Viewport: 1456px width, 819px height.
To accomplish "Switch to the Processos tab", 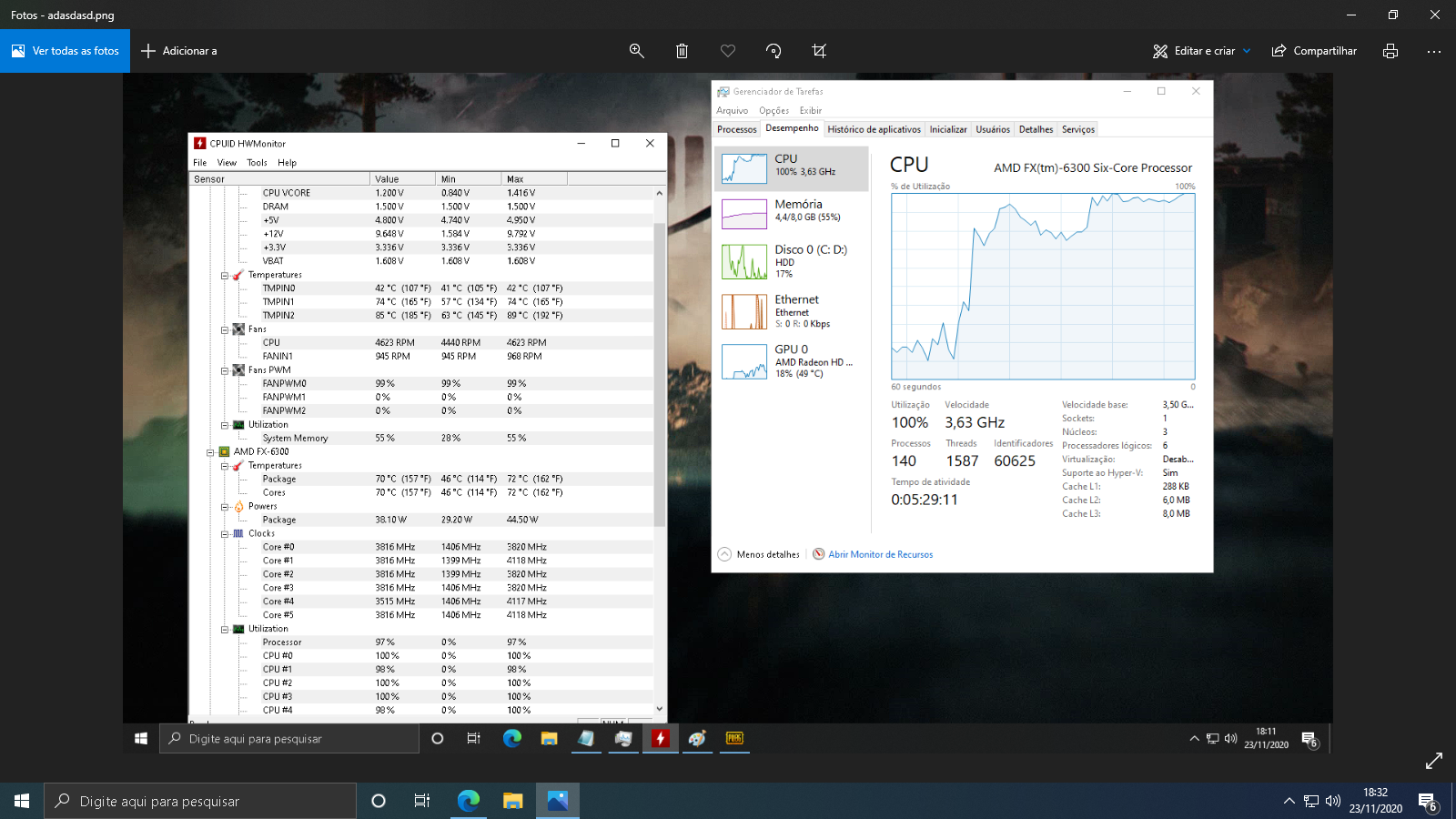I will pyautogui.click(x=736, y=129).
